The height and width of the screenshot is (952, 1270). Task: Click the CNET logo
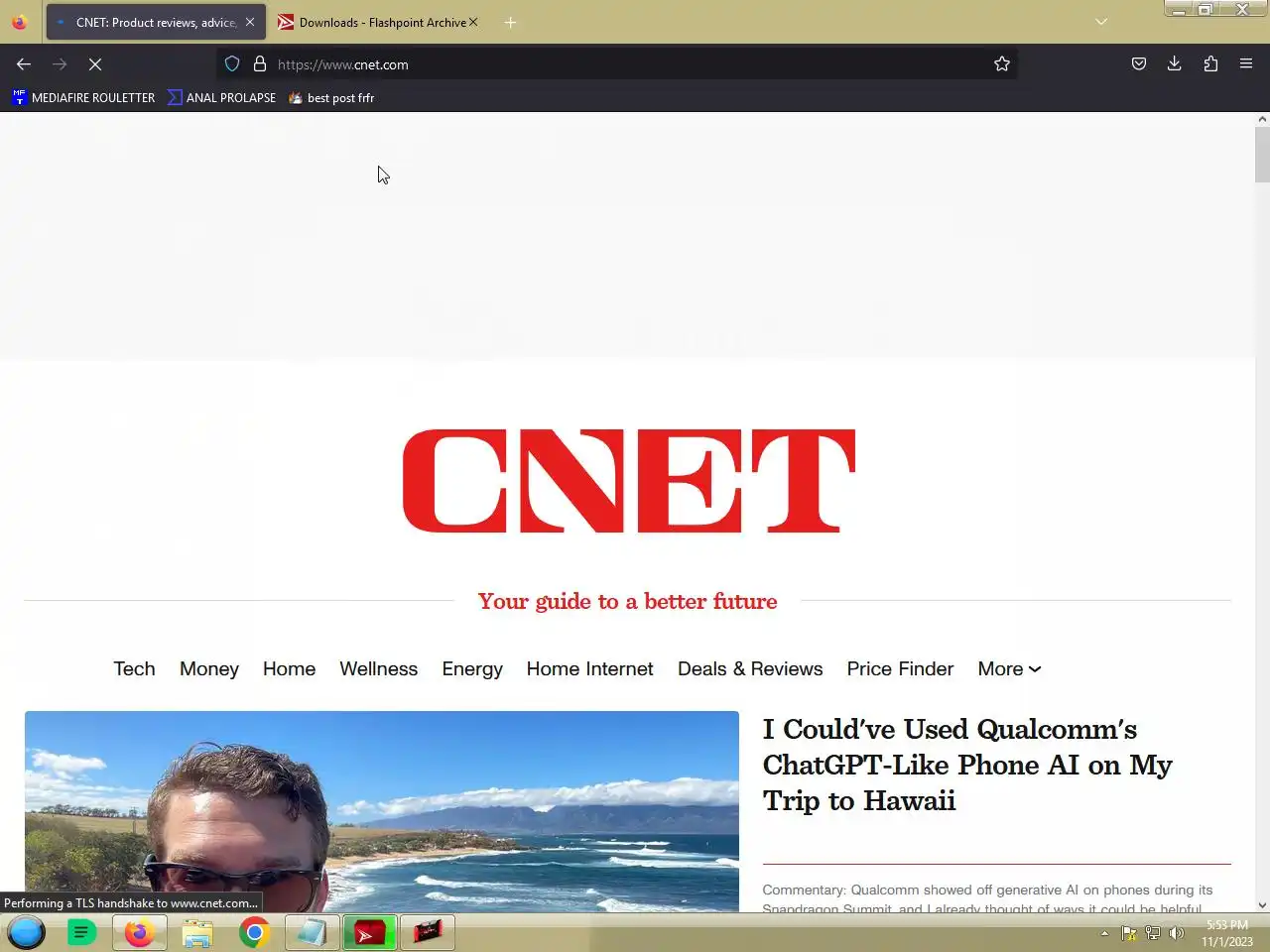628,481
